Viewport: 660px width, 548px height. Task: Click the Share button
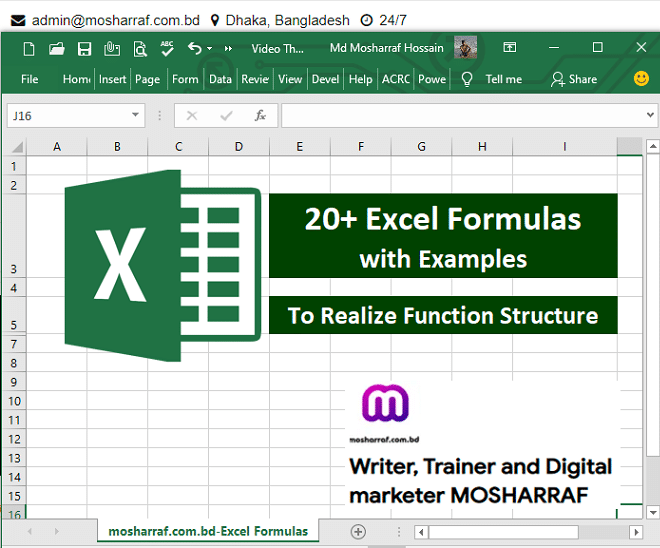click(574, 79)
